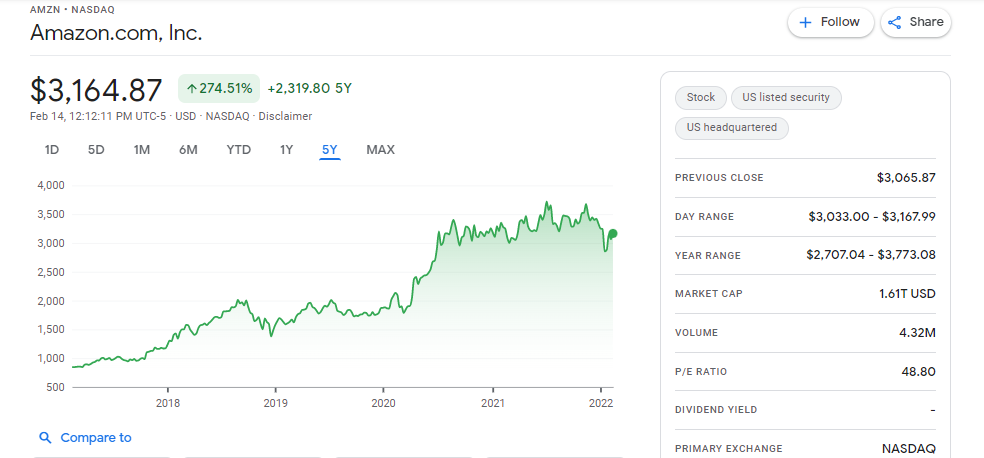Click the YEAR RANGE label
The image size is (984, 458).
708,255
